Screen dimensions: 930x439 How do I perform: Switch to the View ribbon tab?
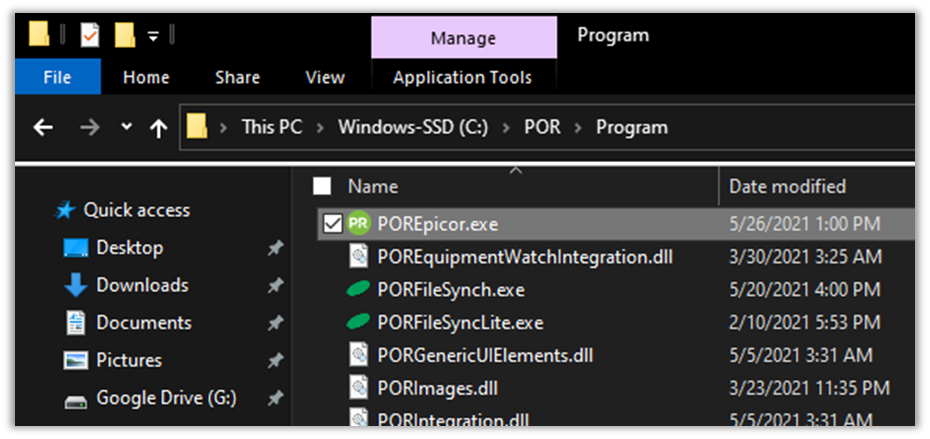tap(324, 77)
